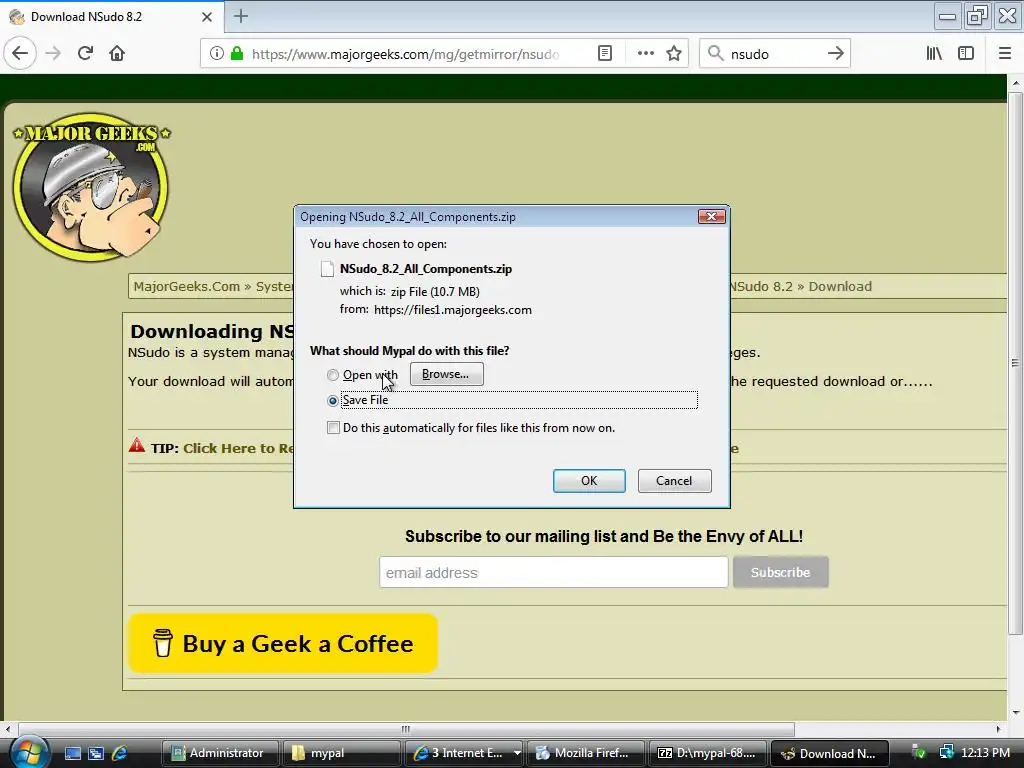The image size is (1024, 768).
Task: Select the Download NSudo 8.2 tab
Action: (111, 16)
